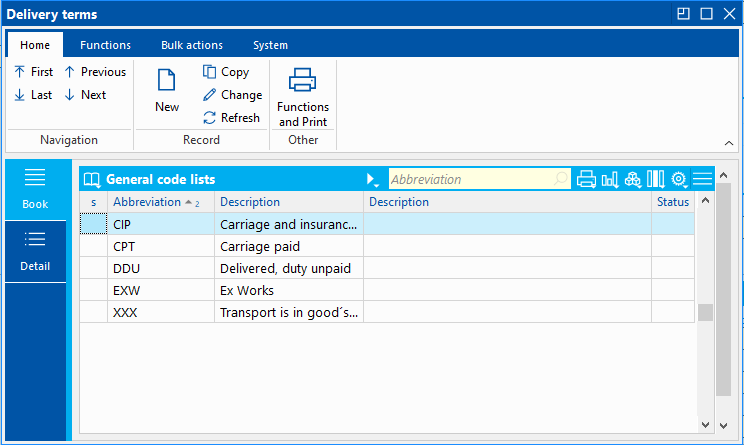Sort by Abbreviation column header
744x445 pixels.
click(x=161, y=202)
